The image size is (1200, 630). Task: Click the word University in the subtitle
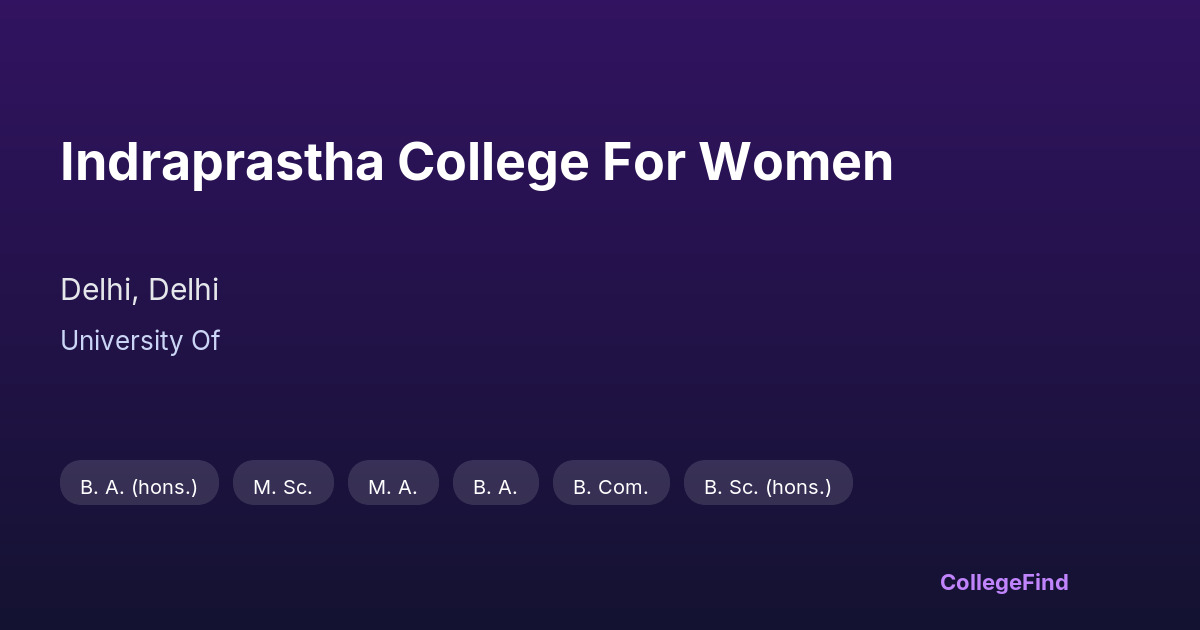(121, 341)
